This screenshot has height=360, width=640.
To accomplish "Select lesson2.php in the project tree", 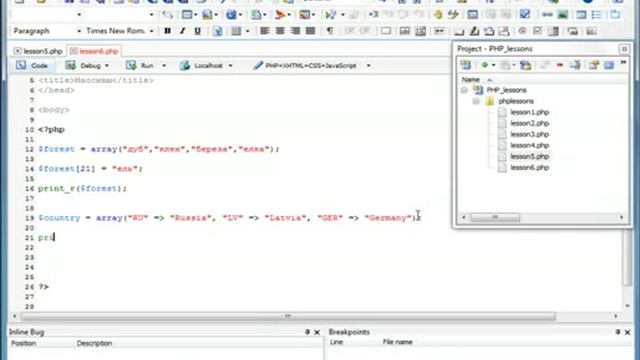I will 529,123.
